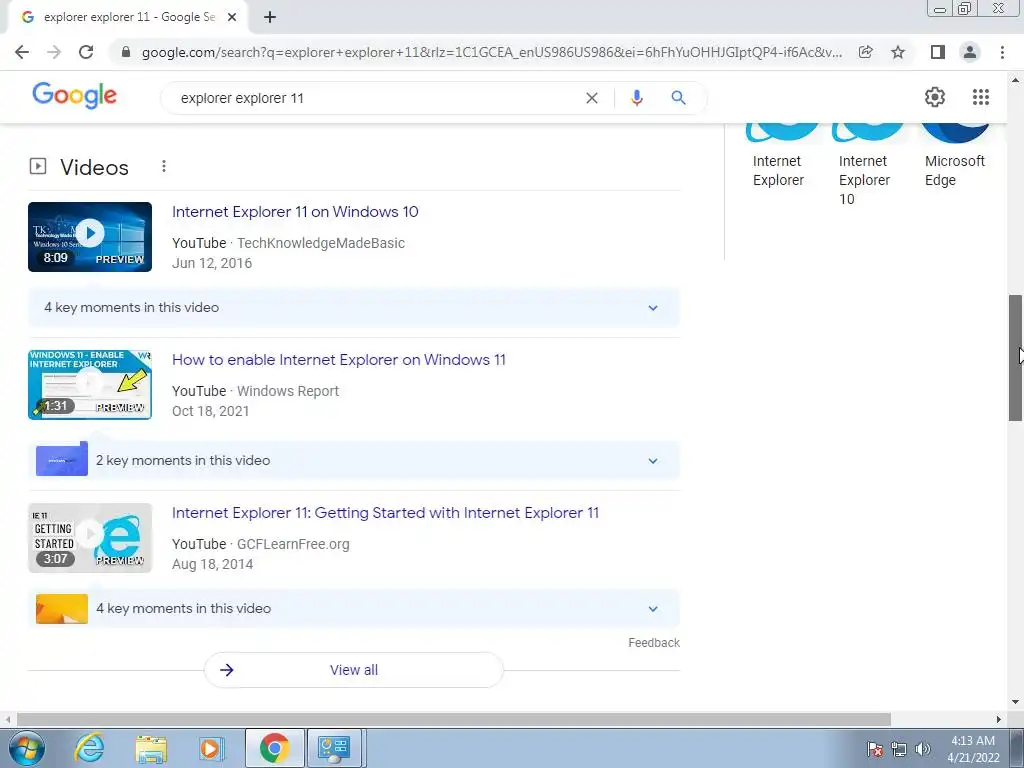The height and width of the screenshot is (768, 1024).
Task: Open the Chrome profile avatar
Action: (x=970, y=52)
